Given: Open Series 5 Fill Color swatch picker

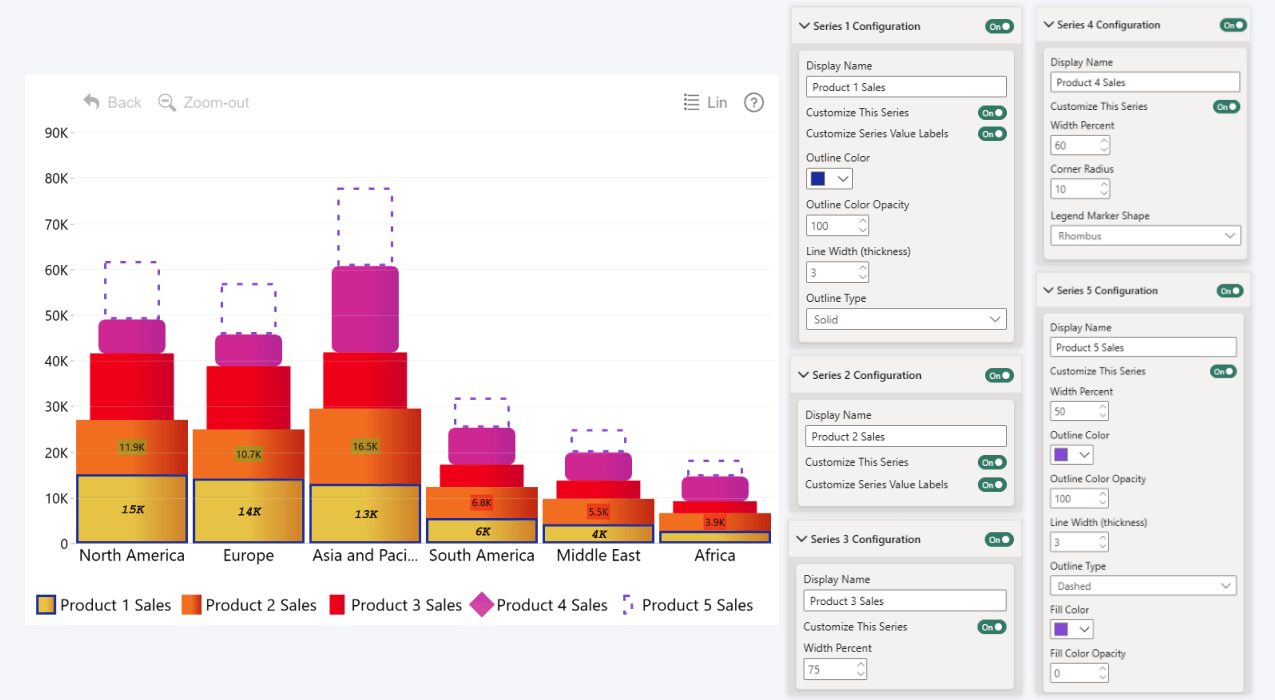Looking at the screenshot, I should pyautogui.click(x=1071, y=629).
